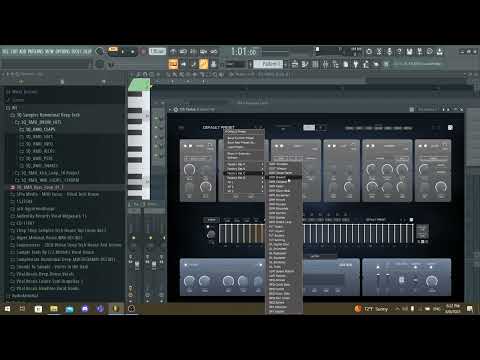Open the plugin picker plug icon
The height and width of the screenshot is (360, 480).
(x=356, y=64)
